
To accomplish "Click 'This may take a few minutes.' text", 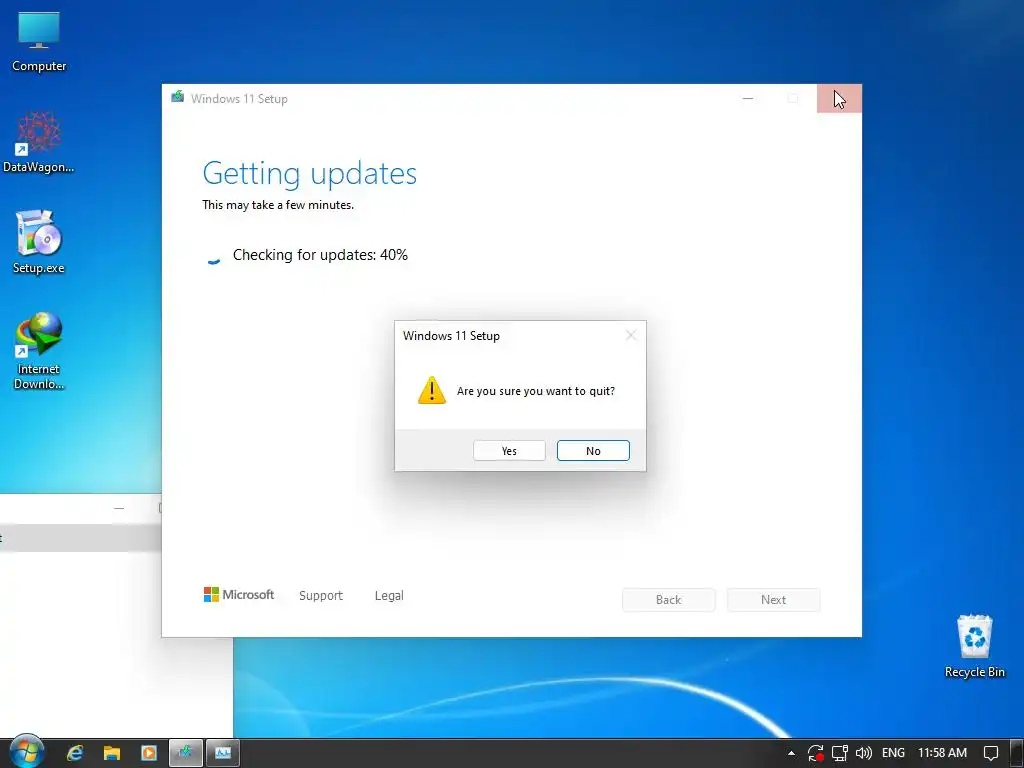I will click(278, 205).
